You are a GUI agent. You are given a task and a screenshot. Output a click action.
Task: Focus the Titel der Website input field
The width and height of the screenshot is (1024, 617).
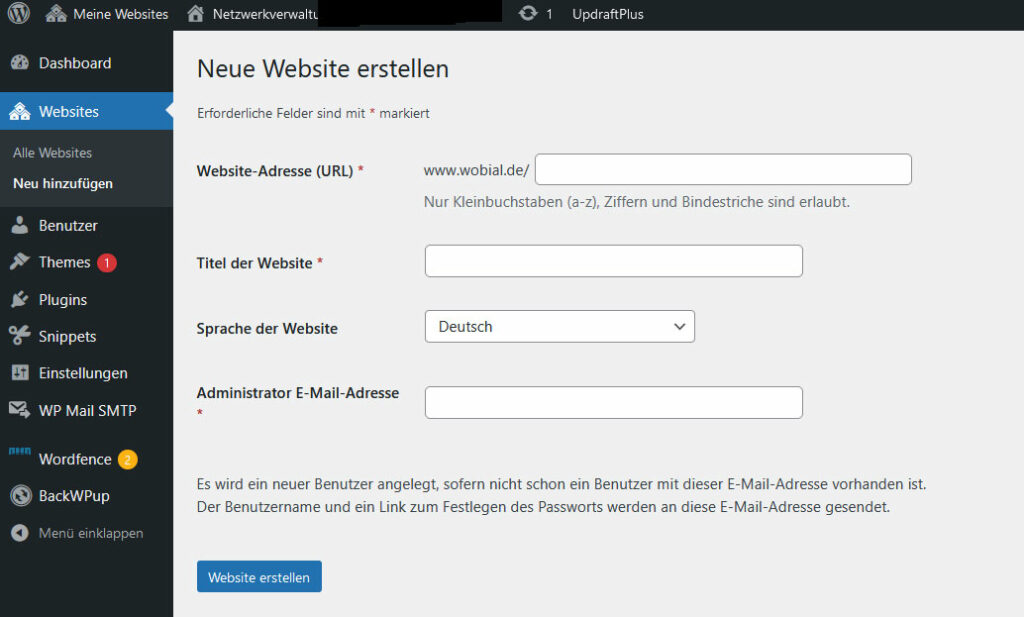(x=613, y=261)
